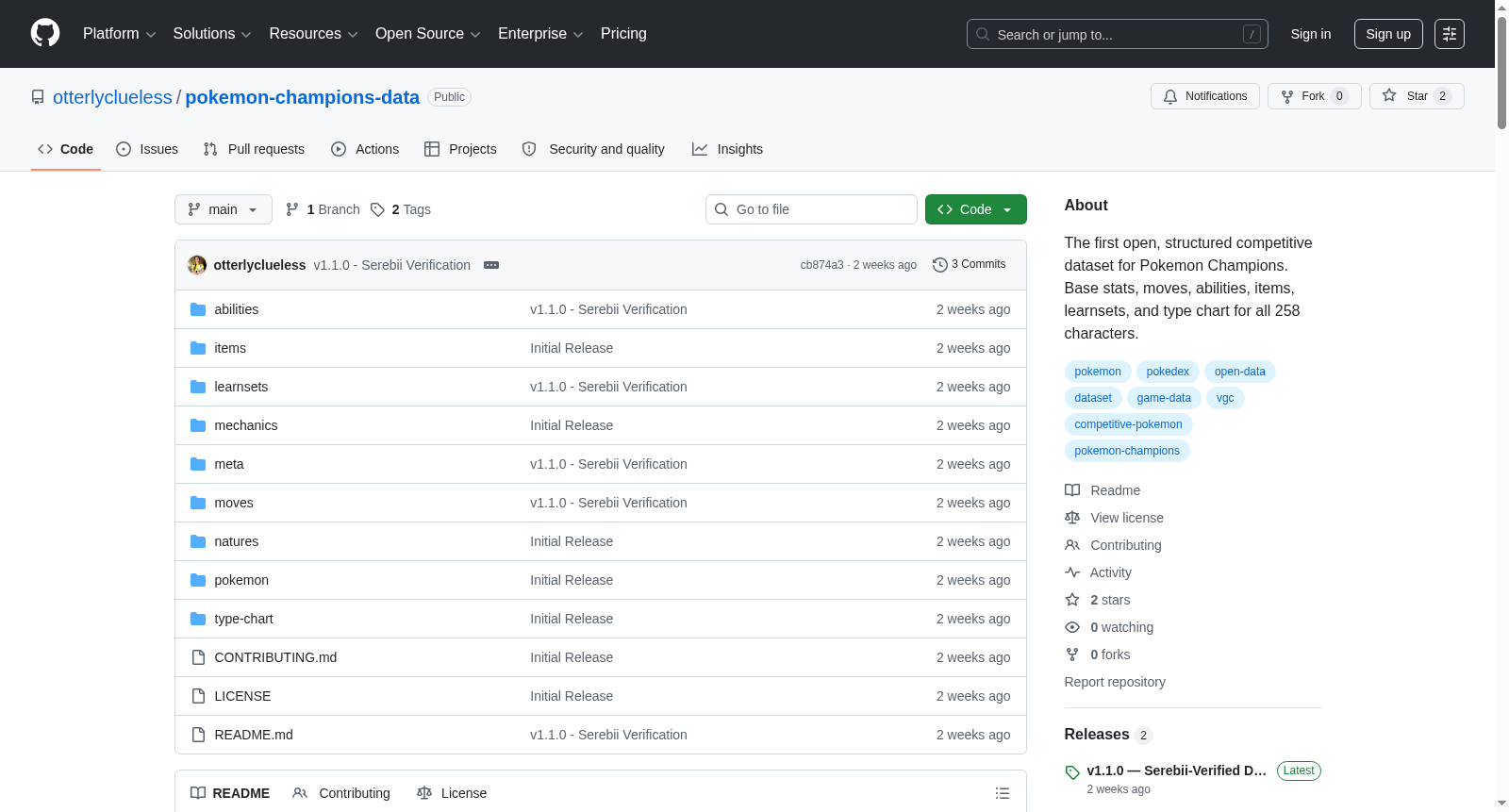Switch to the Issues tab
The height and width of the screenshot is (812, 1509).
coord(147,149)
